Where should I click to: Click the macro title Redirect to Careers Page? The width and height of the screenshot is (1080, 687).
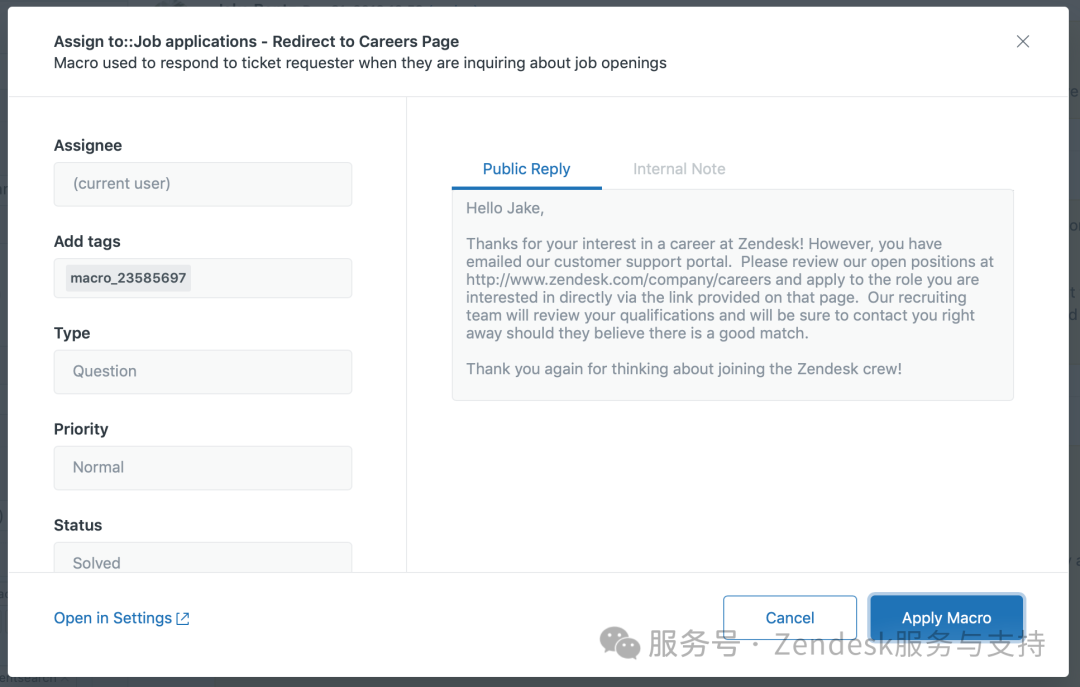[365, 42]
